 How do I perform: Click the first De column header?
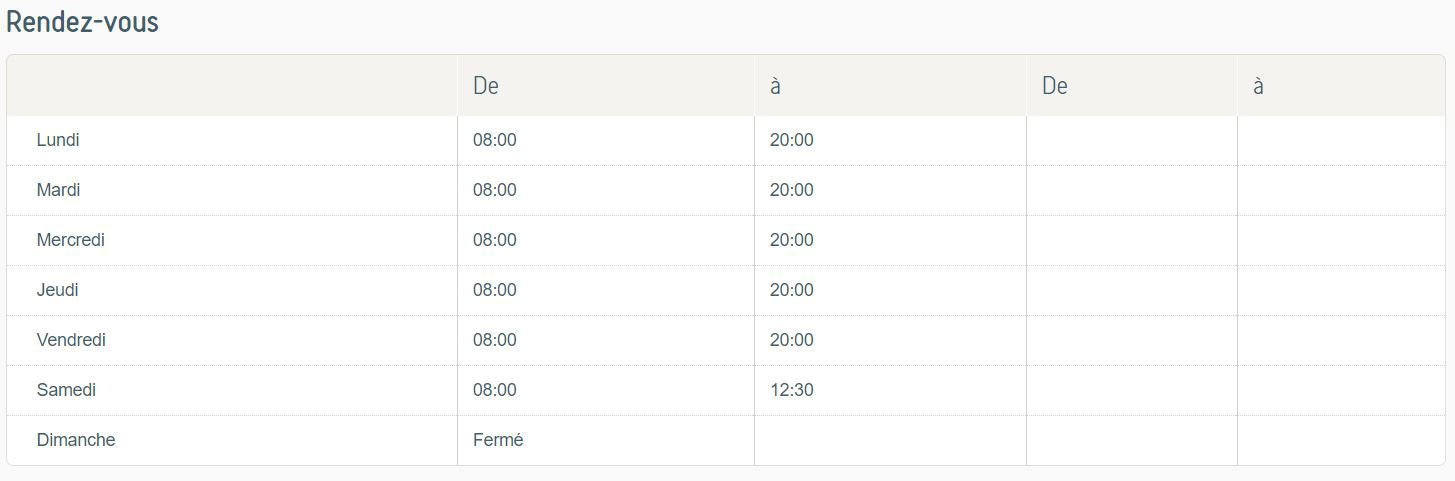486,86
